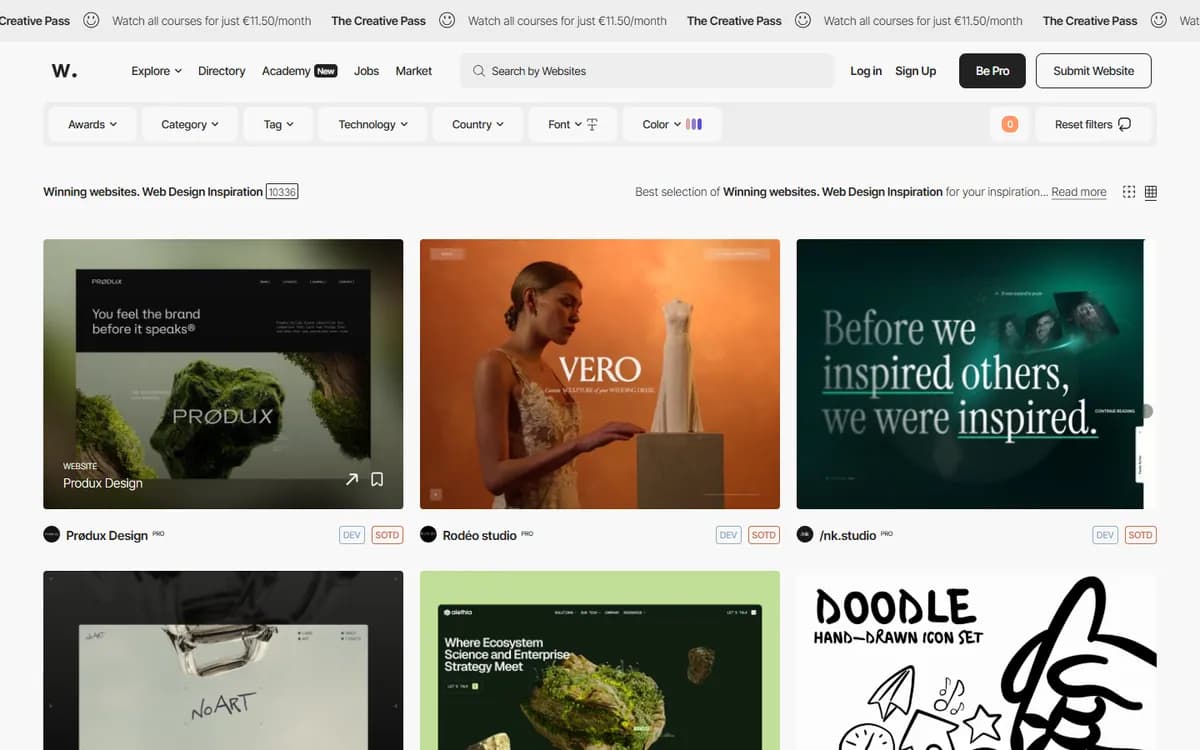Image resolution: width=1200 pixels, height=750 pixels.
Task: Open the arrow icon on Produx Design card
Action: (x=352, y=480)
